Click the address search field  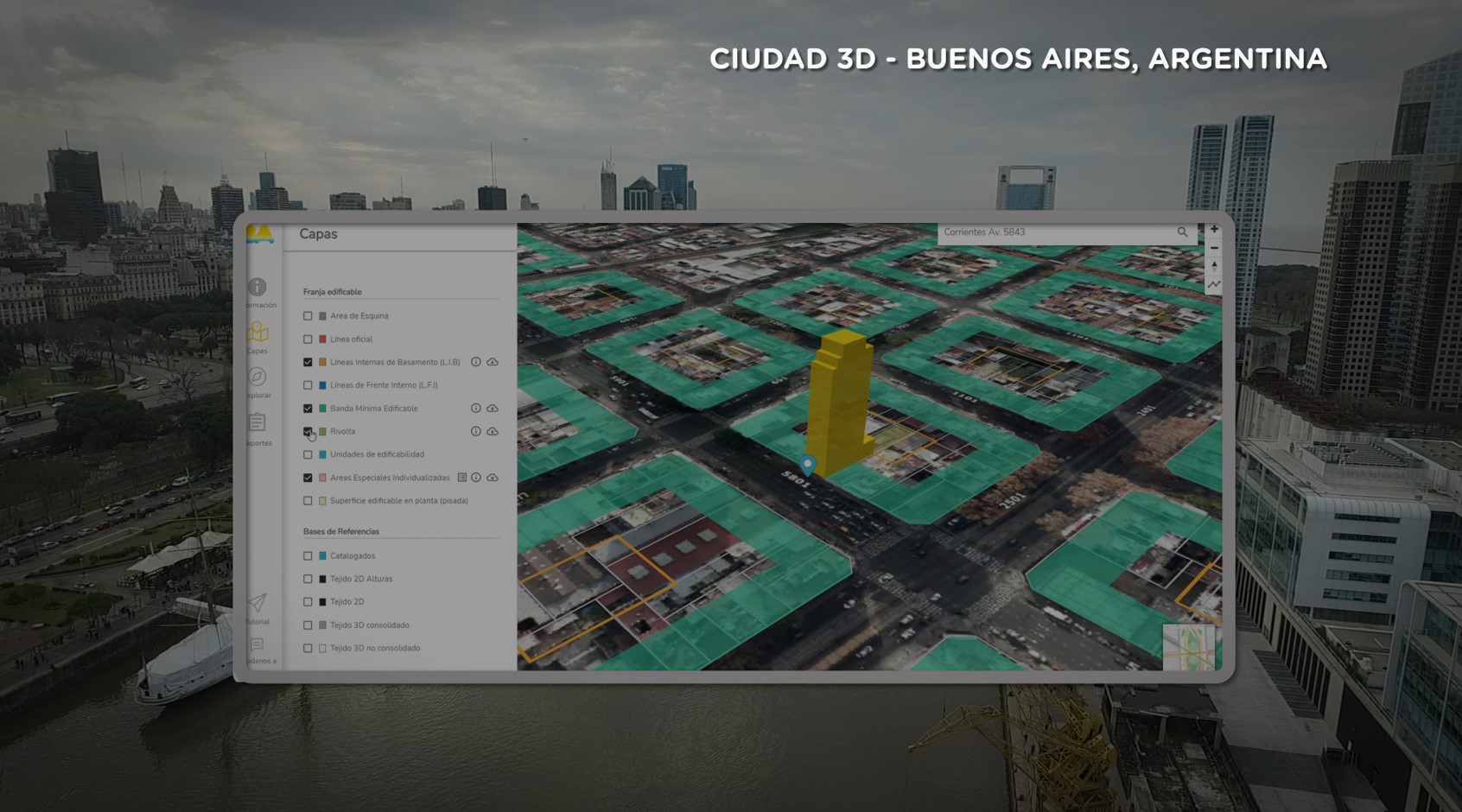(1068, 232)
